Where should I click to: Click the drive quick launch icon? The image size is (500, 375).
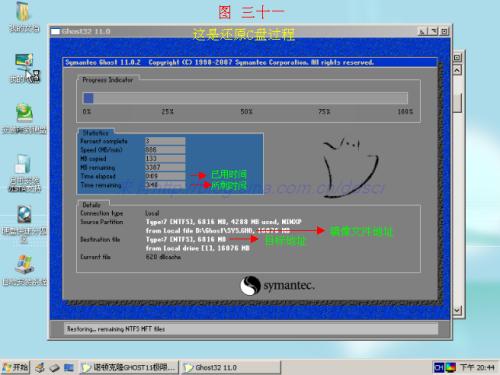pyautogui.click(x=54, y=368)
